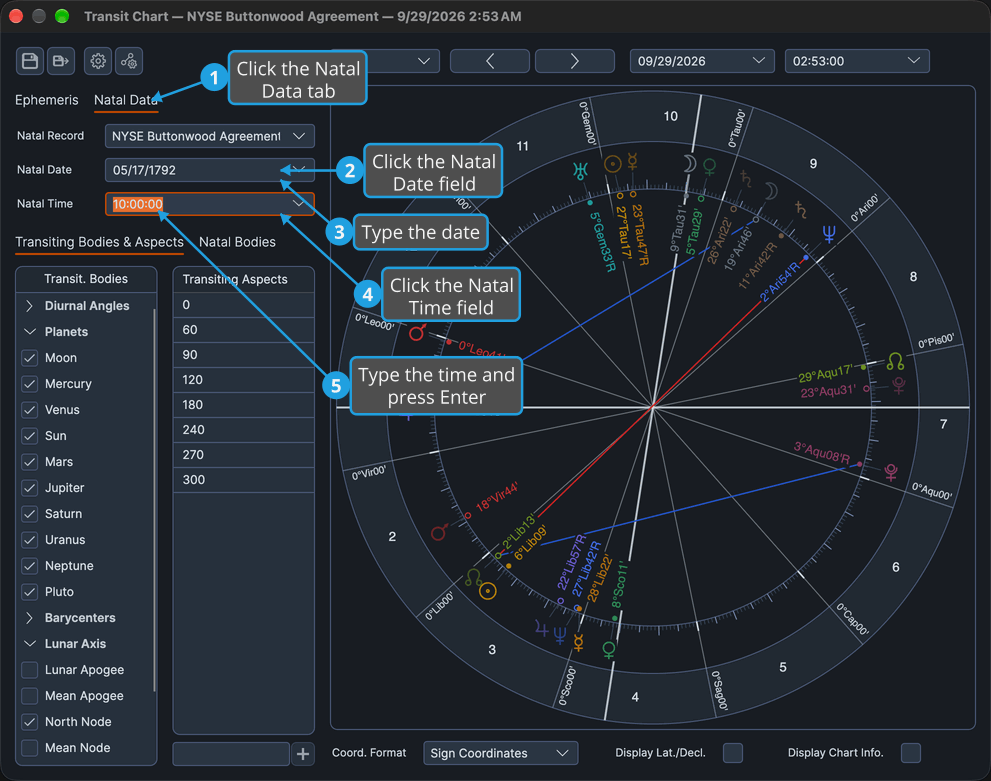Image resolution: width=991 pixels, height=781 pixels.
Task: Select the 240 transiting aspect row
Action: coord(243,430)
